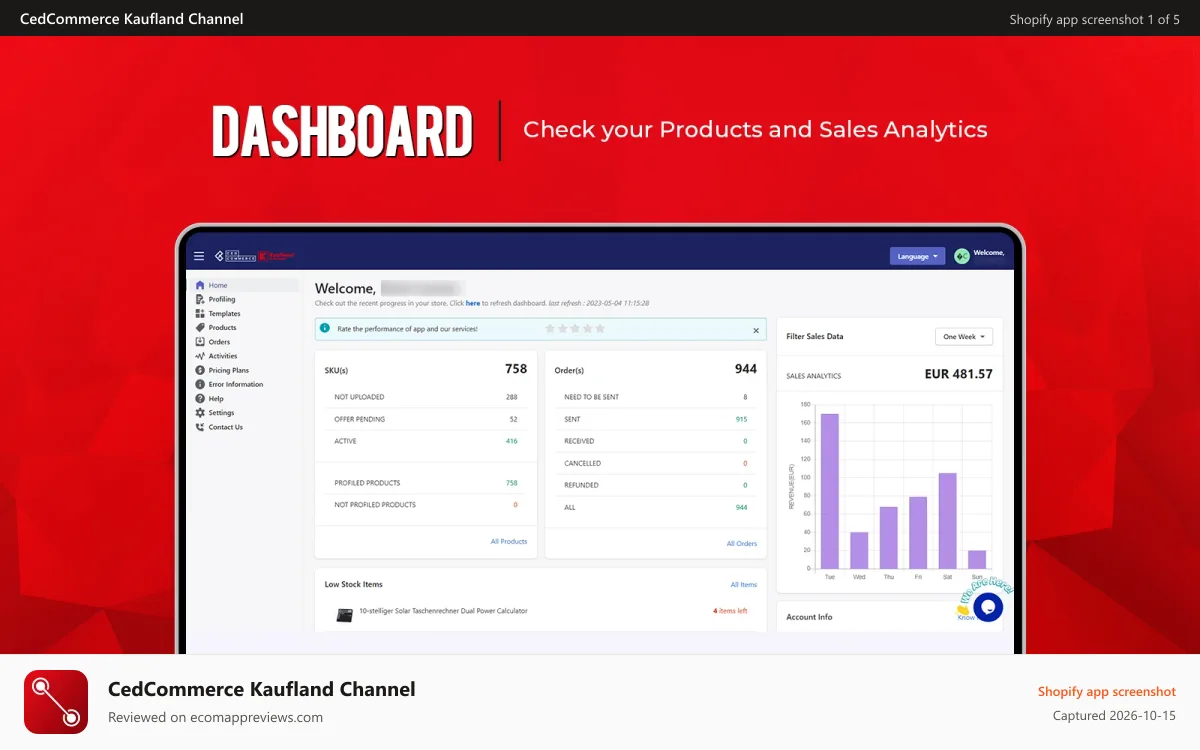Click the Thursday bar in sales chart
The height and width of the screenshot is (750, 1200).
tap(888, 537)
